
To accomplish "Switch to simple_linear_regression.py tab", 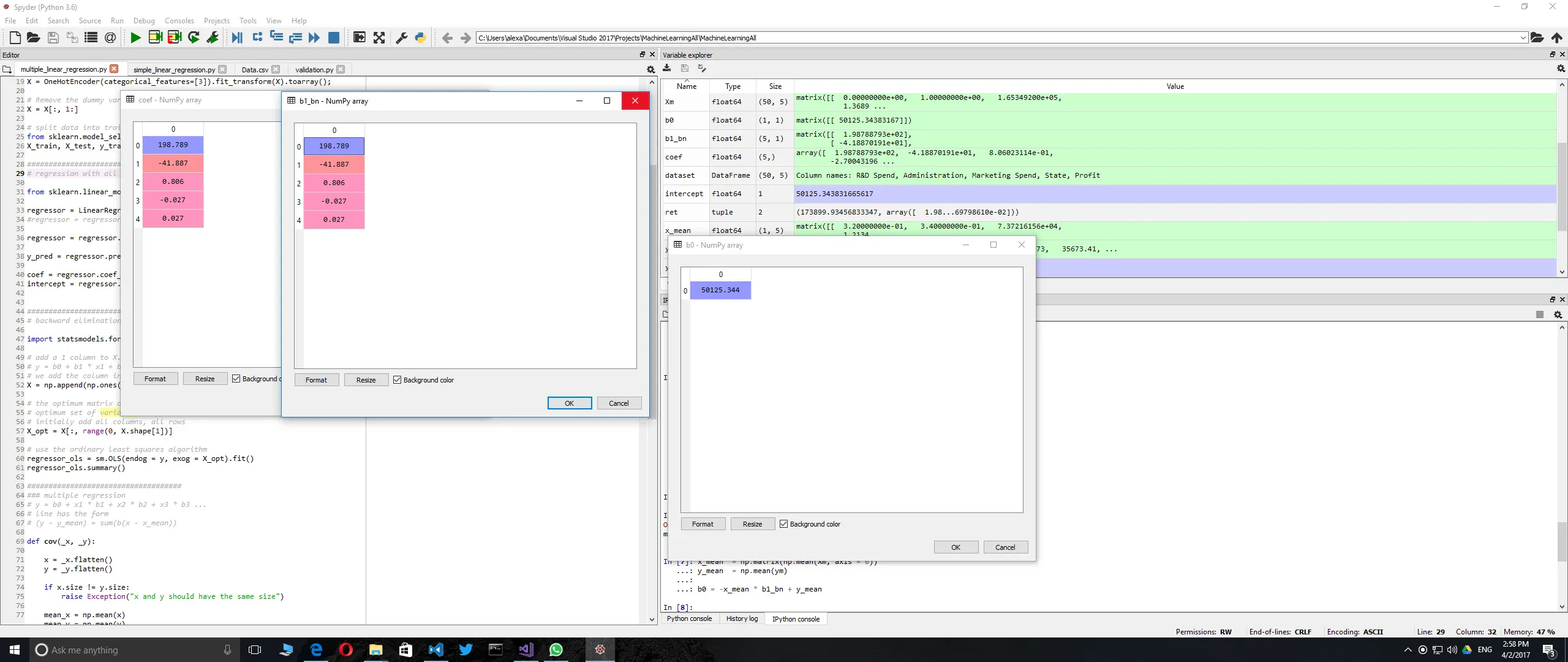I will coord(174,69).
